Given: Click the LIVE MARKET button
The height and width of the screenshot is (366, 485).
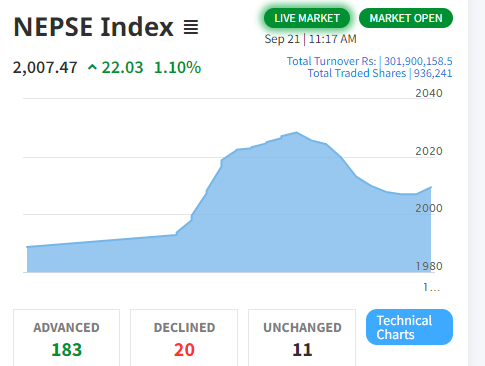Looking at the screenshot, I should 307,18.
